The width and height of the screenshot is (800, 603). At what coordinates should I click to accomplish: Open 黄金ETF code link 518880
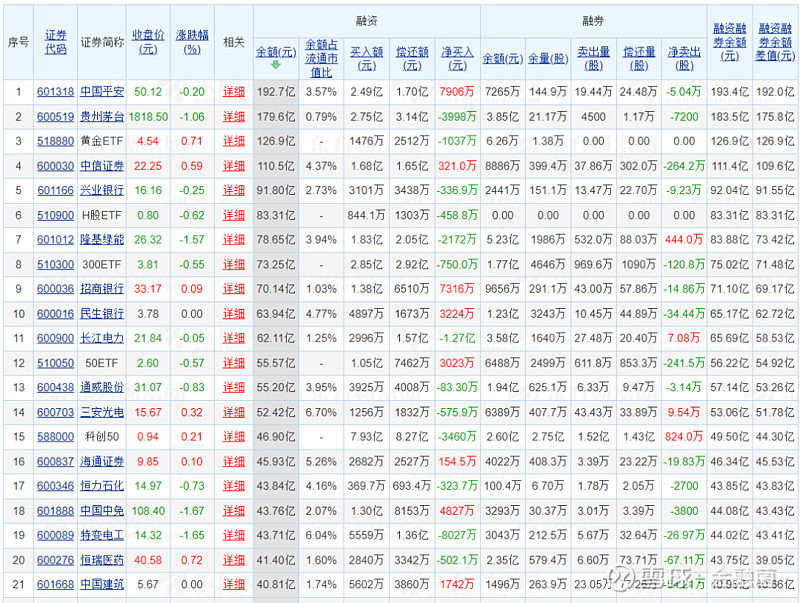[56, 141]
